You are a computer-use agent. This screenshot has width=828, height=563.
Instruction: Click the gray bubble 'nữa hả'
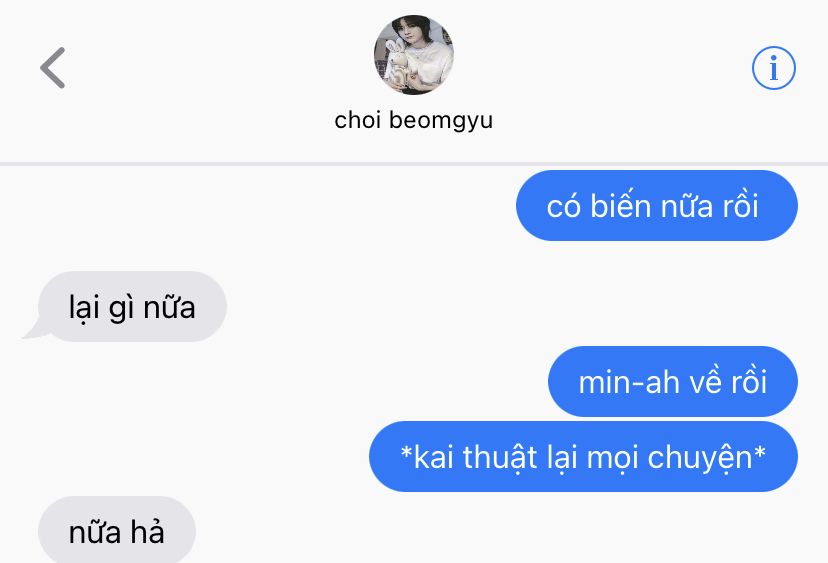coord(117,530)
